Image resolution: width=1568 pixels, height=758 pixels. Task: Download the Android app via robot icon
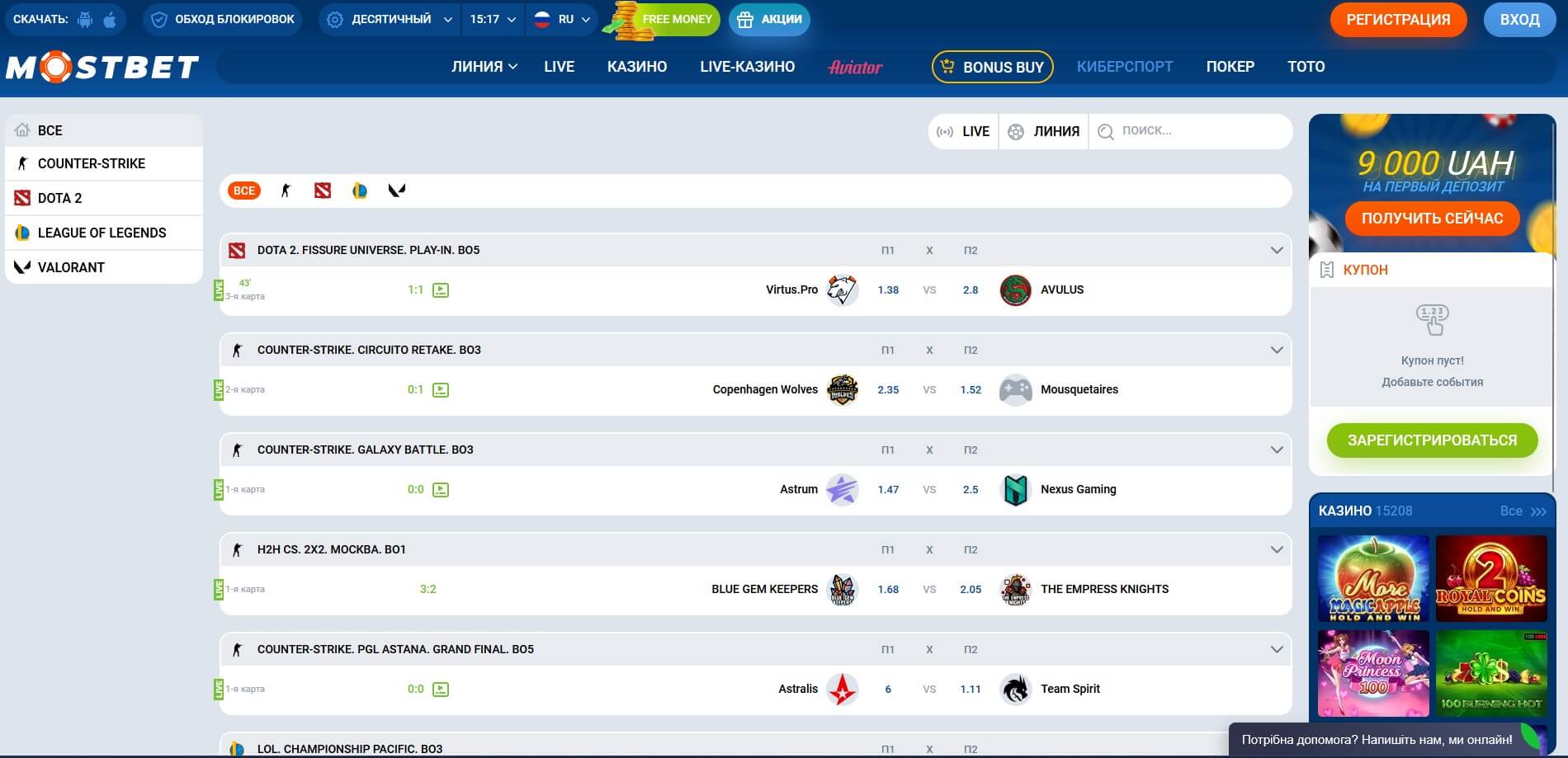pos(85,19)
